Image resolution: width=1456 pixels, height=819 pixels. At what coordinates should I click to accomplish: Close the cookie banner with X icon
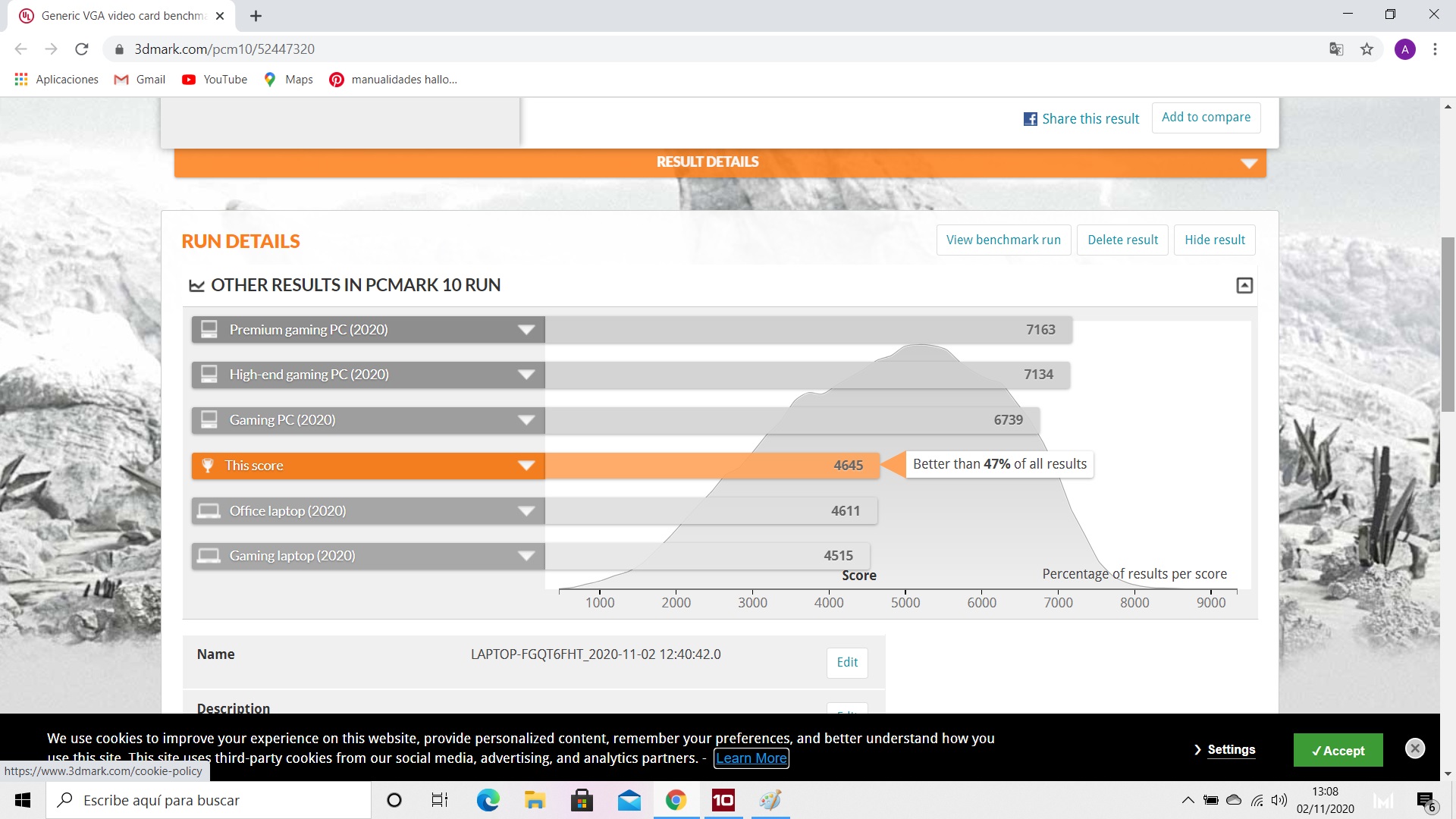1414,748
